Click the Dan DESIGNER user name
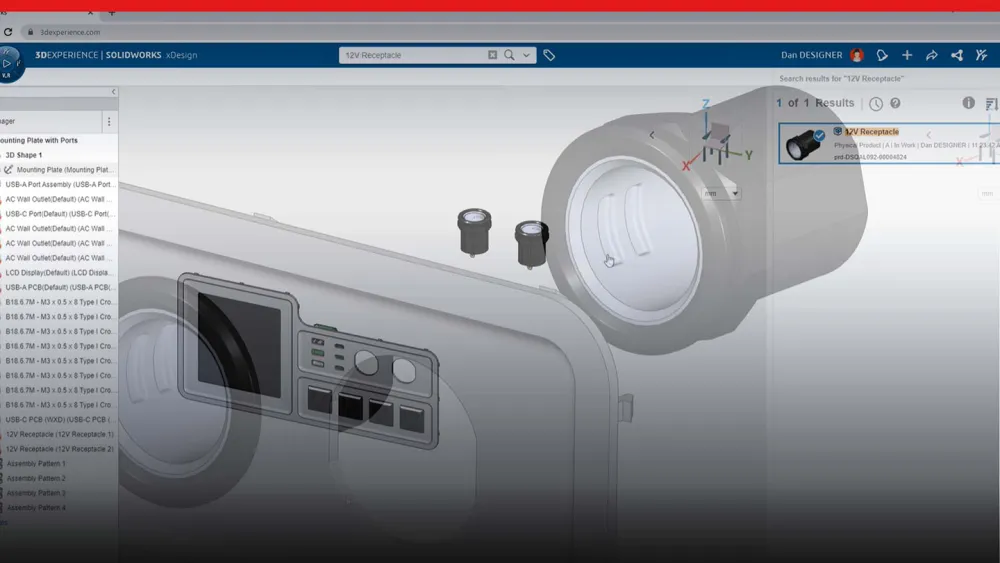 click(x=811, y=55)
